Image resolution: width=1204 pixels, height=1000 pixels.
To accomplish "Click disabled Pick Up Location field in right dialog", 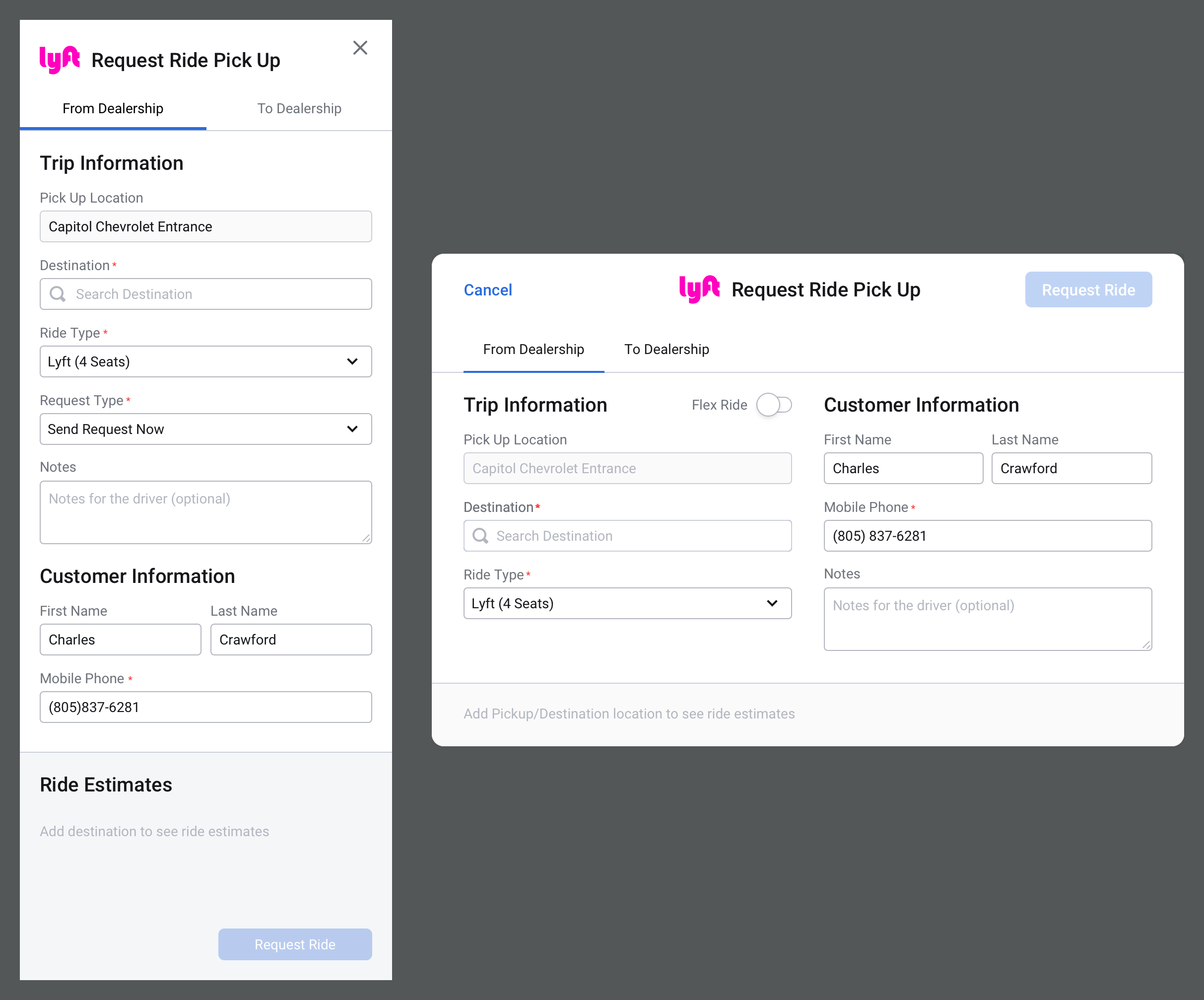I will click(628, 469).
